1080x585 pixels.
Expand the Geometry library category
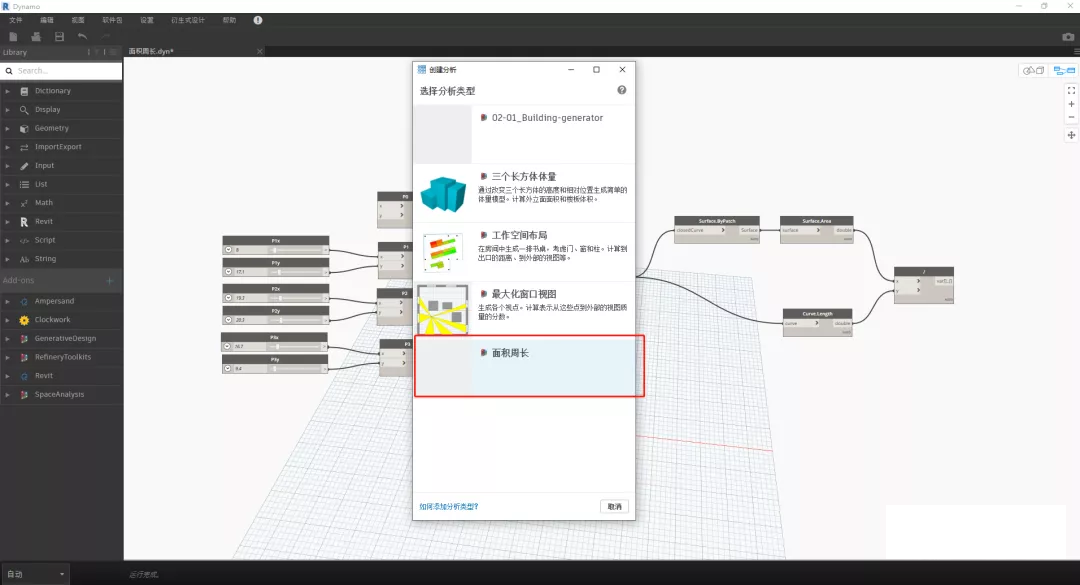8,128
